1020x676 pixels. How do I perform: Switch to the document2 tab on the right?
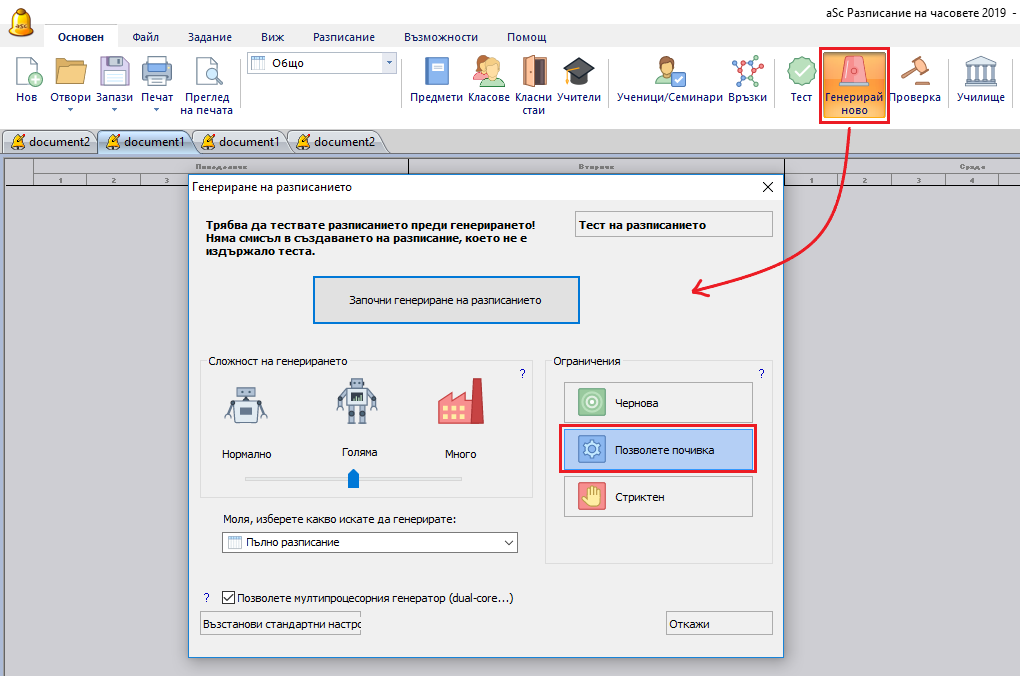335,142
